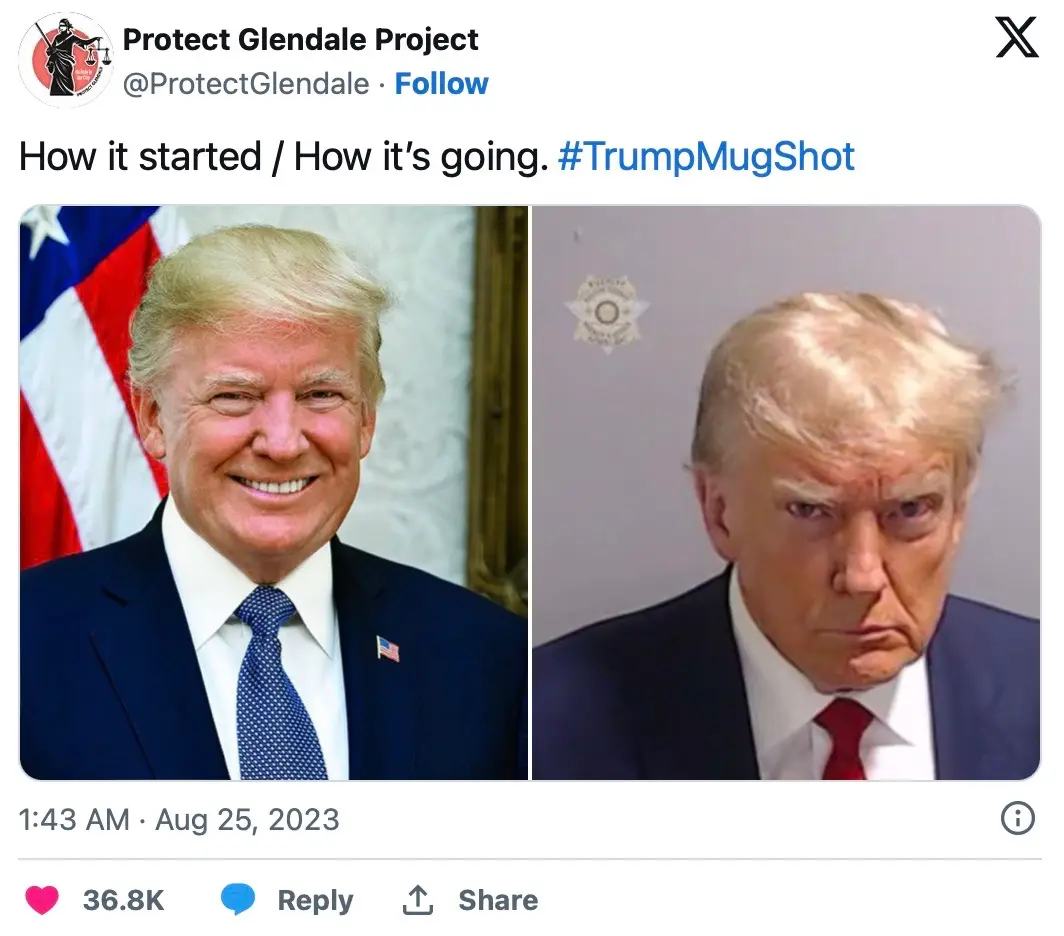The width and height of the screenshot is (1064, 936).
Task: Open the @ProtectGlendale handle
Action: pos(246,84)
